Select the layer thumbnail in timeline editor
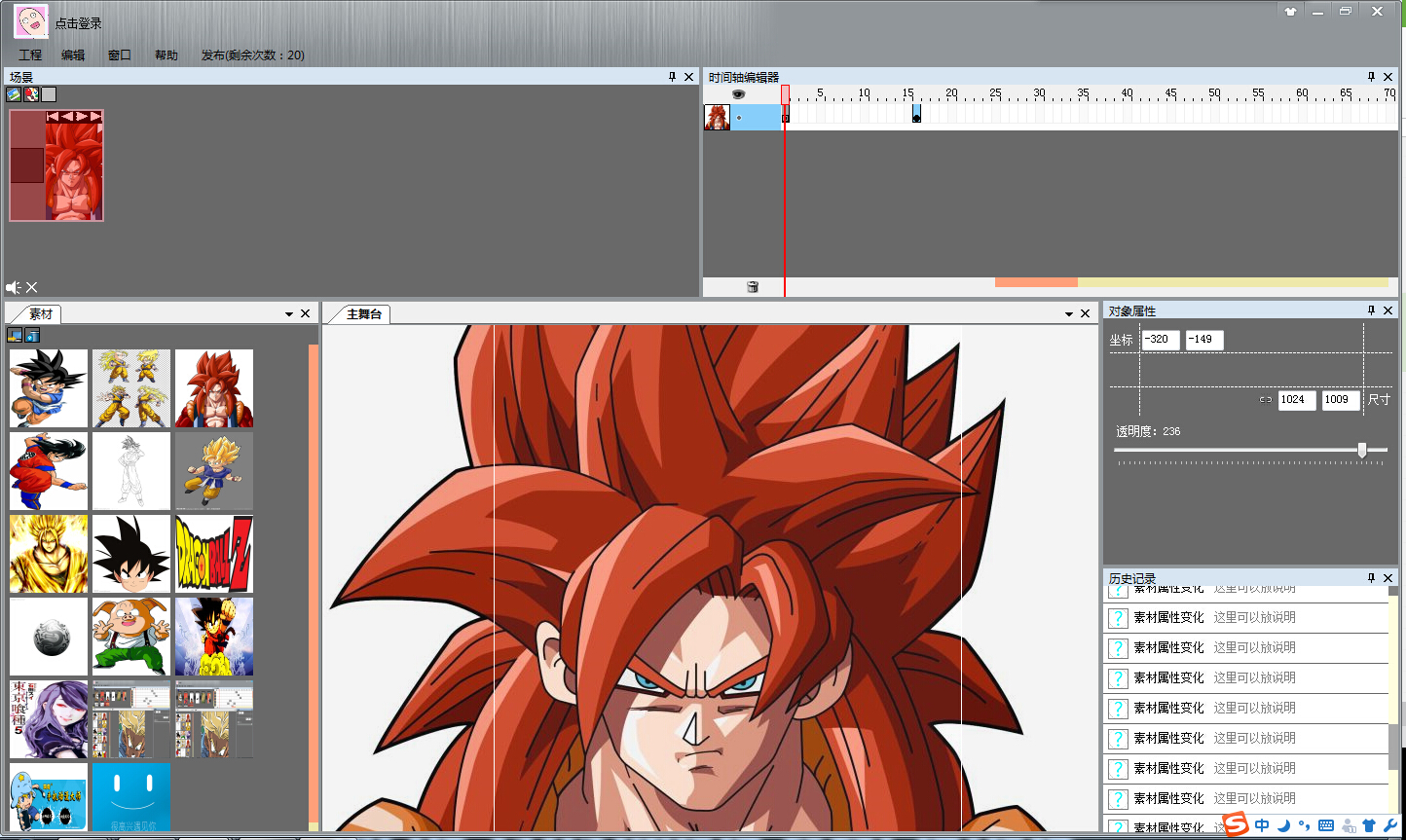The width and height of the screenshot is (1406, 840). click(x=717, y=118)
